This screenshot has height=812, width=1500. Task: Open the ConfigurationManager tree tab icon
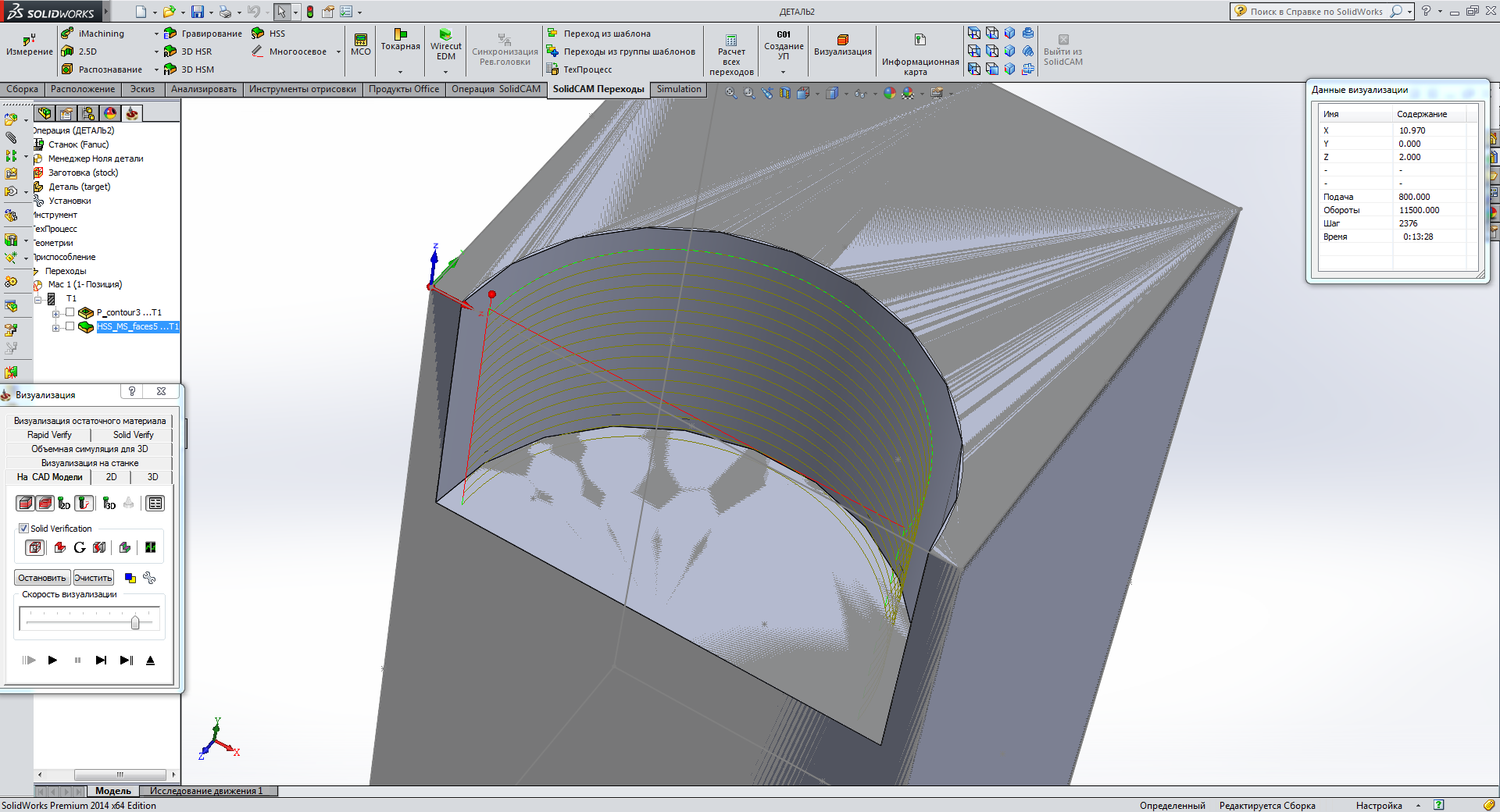coord(88,113)
